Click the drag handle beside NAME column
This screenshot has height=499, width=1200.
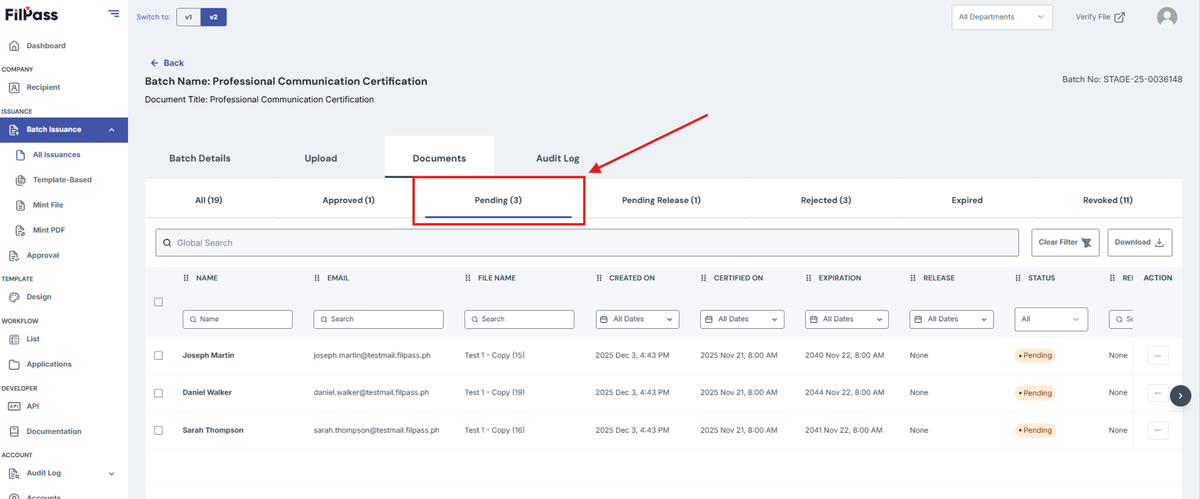(186, 278)
